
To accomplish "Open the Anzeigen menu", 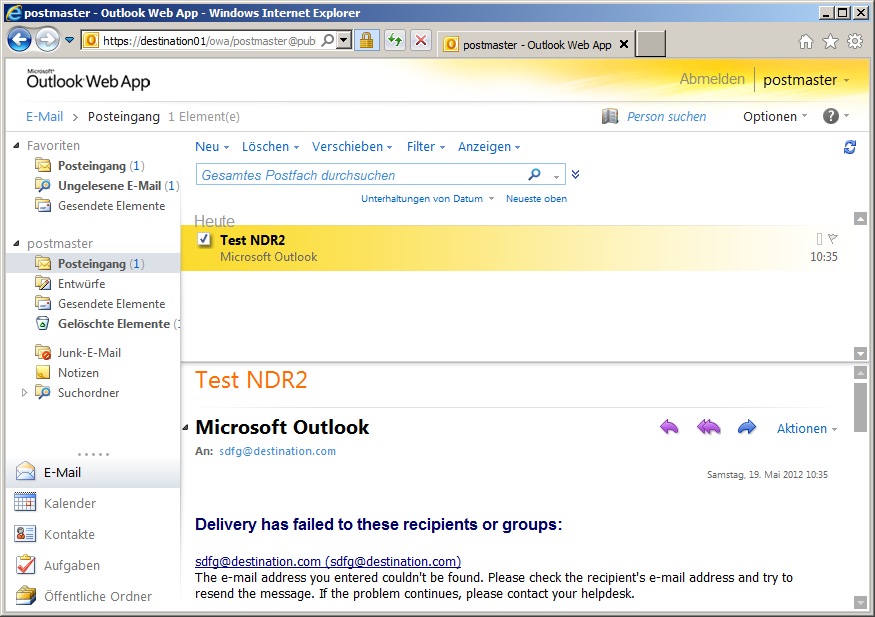I will [489, 147].
